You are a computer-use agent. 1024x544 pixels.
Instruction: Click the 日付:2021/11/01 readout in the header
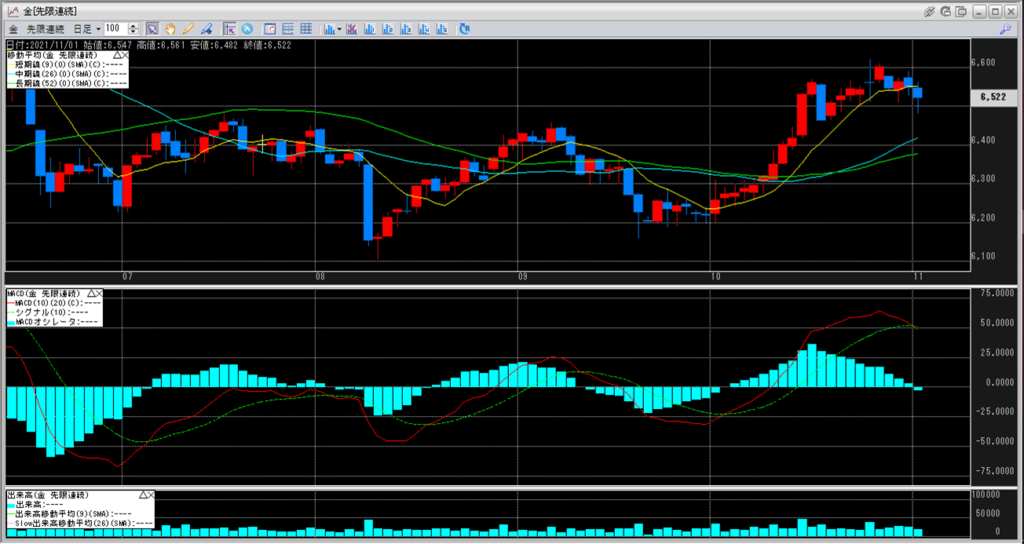pyautogui.click(x=43, y=45)
